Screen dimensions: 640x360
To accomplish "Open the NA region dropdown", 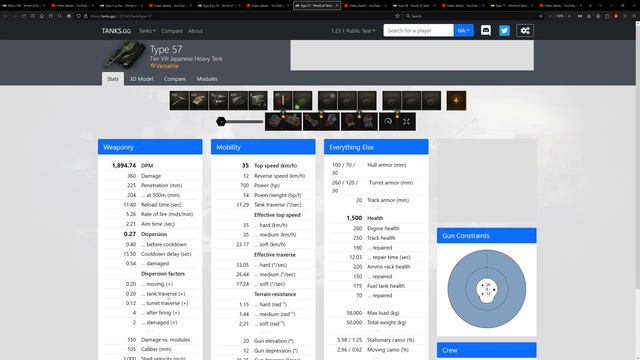I will click(x=463, y=31).
